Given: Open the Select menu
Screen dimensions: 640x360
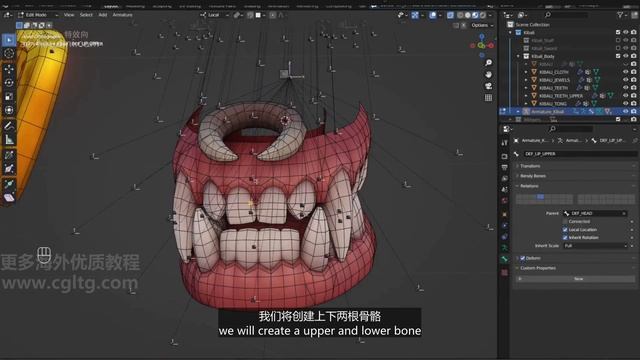Looking at the screenshot, I should [86, 15].
